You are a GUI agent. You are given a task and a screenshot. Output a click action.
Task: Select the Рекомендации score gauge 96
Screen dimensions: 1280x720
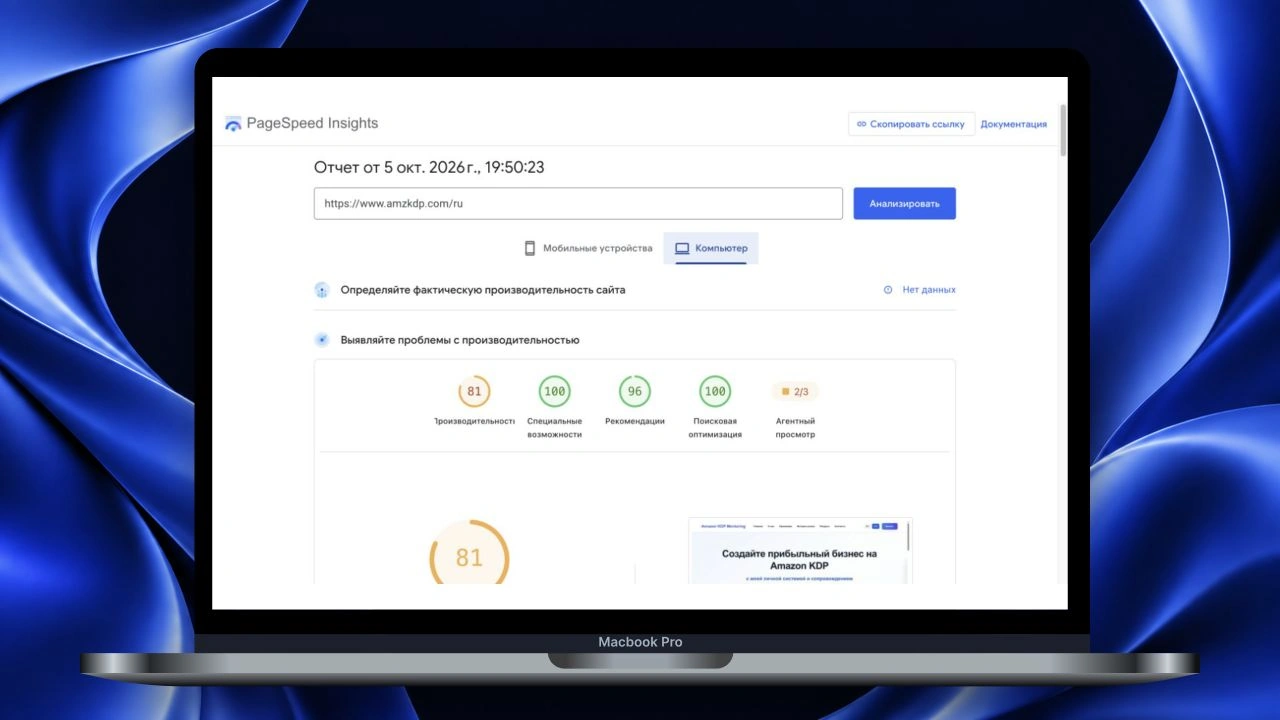634,392
